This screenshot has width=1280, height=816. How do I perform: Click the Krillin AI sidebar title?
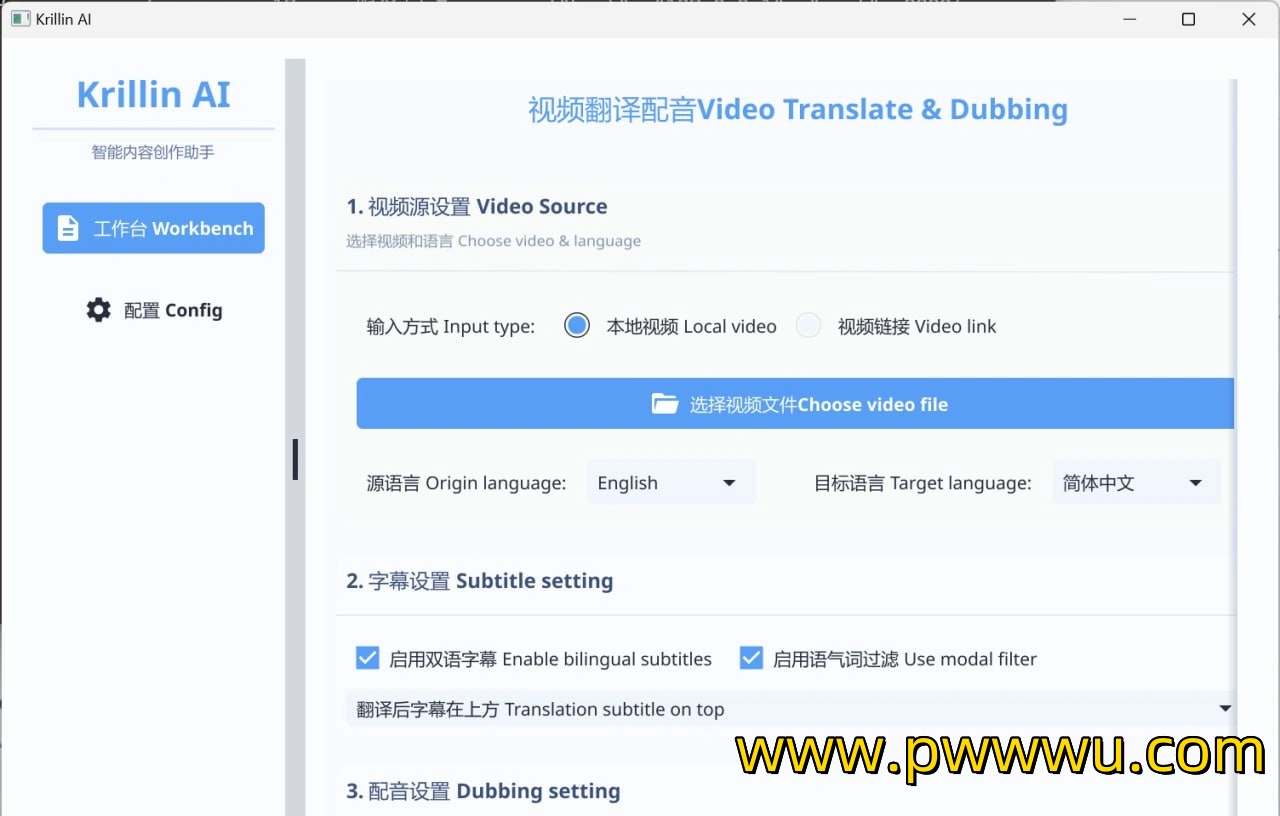[x=154, y=95]
